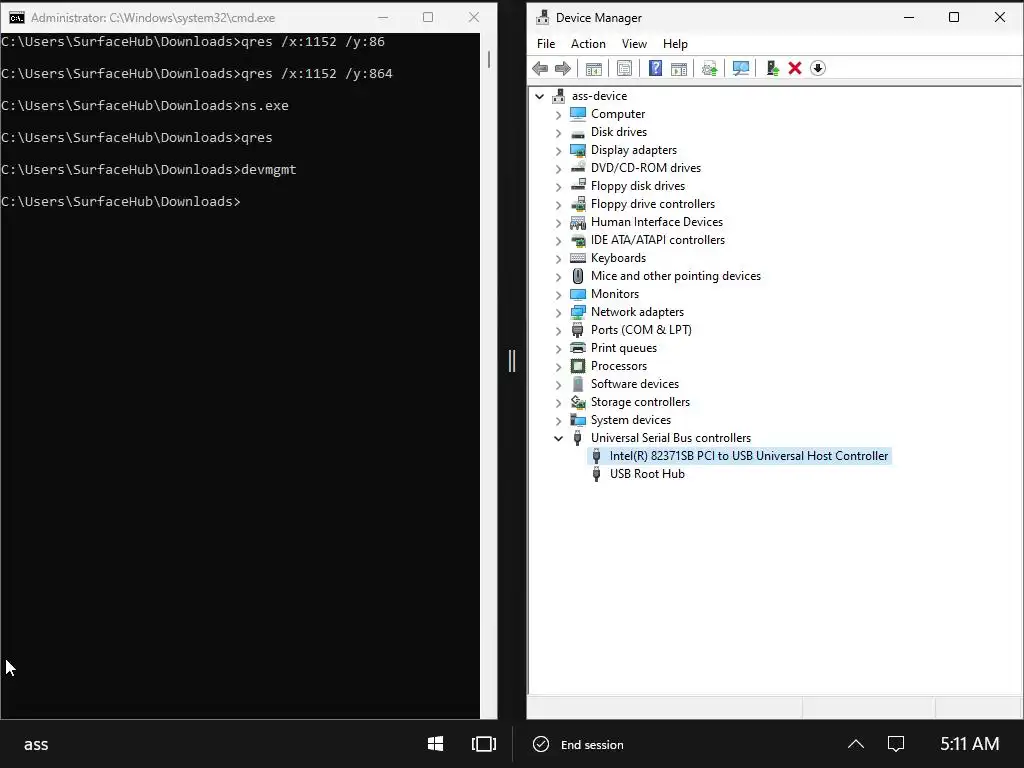Viewport: 1024px width, 768px height.
Task: Click the Forward arrow in Device Manager toolbar
Action: point(562,68)
